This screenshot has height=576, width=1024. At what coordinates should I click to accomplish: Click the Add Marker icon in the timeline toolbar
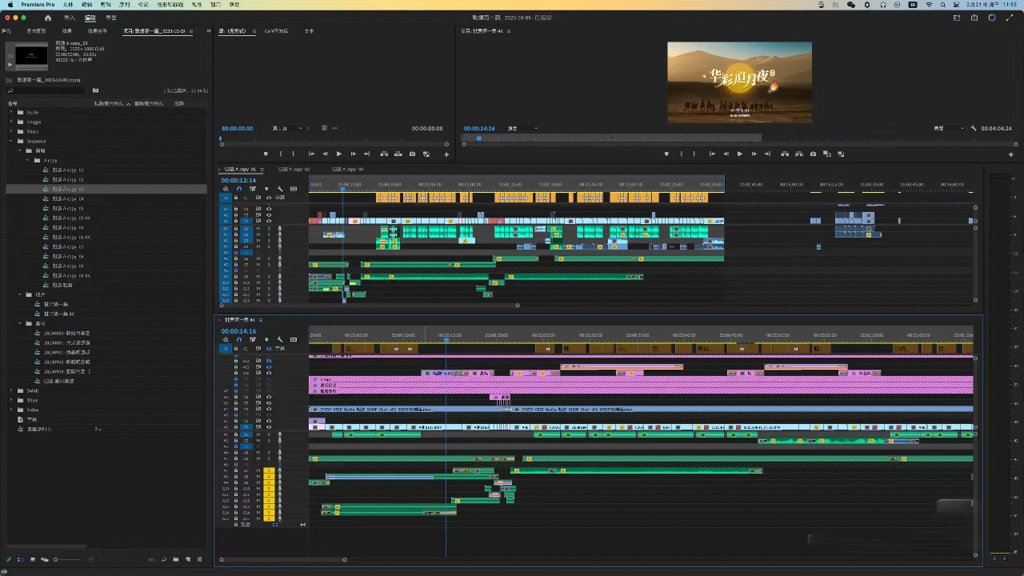coord(267,339)
